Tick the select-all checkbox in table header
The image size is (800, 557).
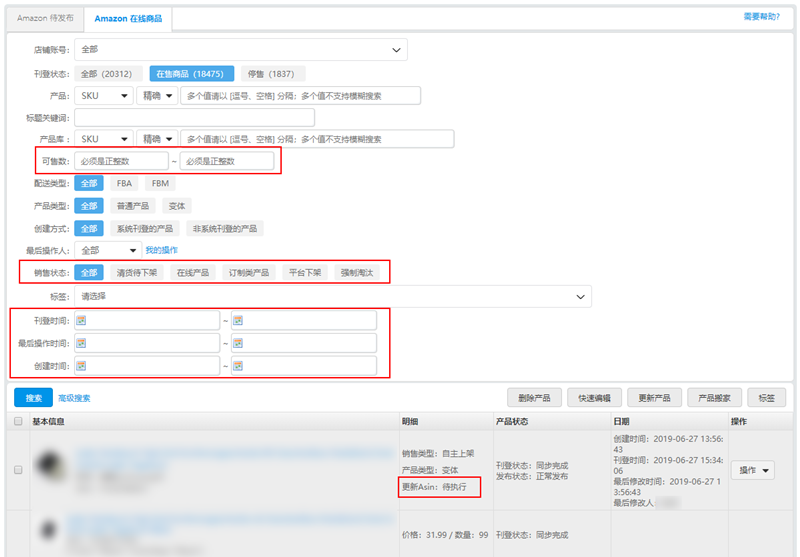pyautogui.click(x=18, y=422)
